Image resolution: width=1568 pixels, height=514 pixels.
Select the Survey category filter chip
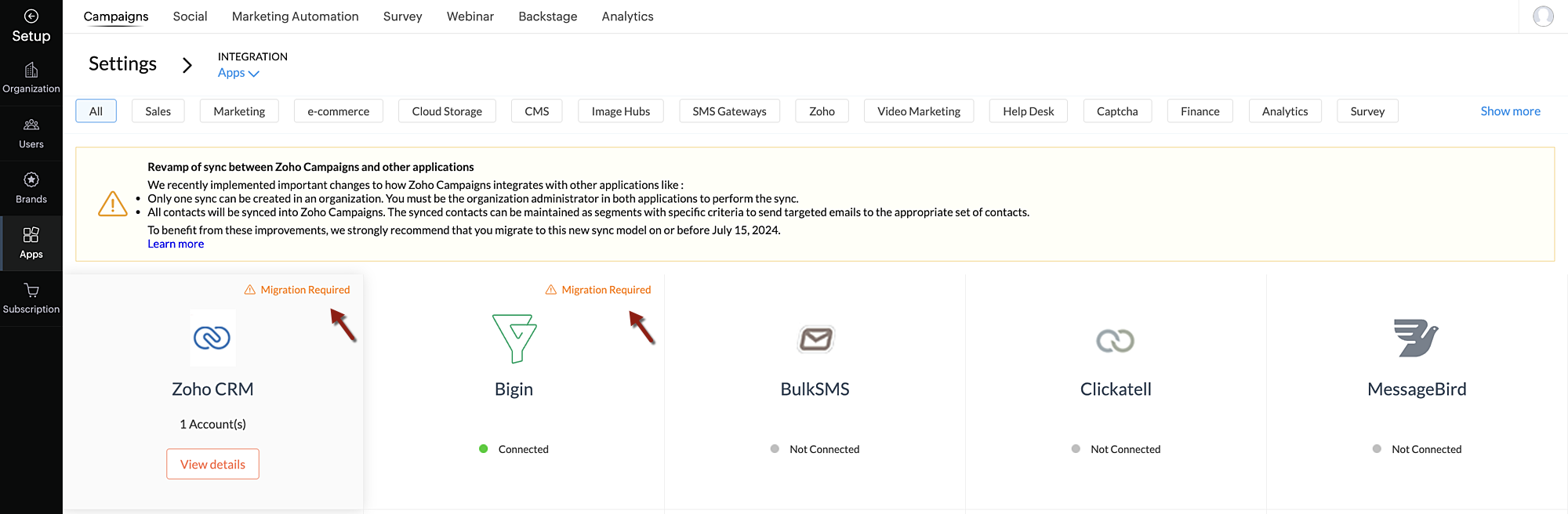click(1367, 111)
